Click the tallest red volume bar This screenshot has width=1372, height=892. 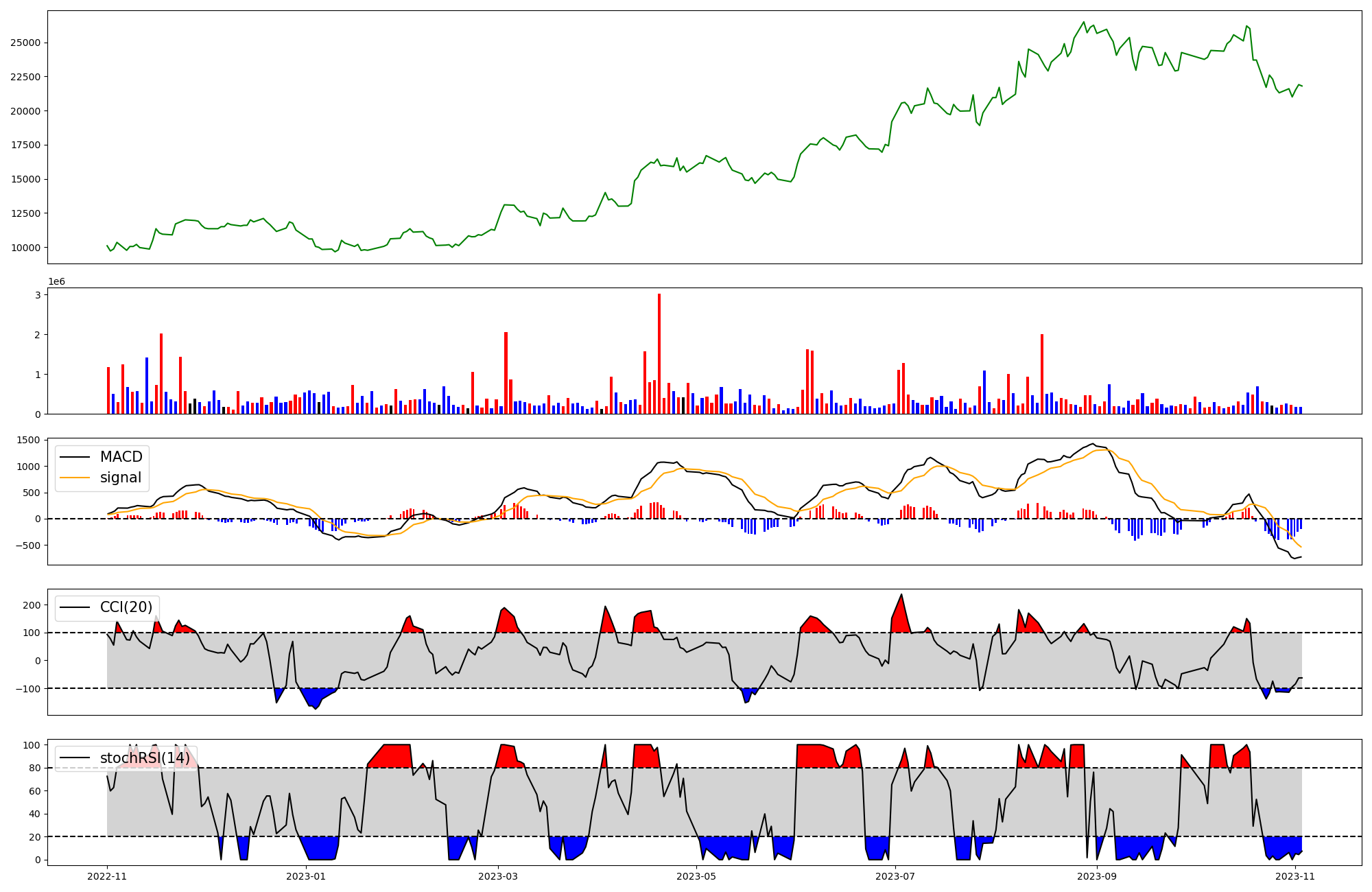(659, 353)
